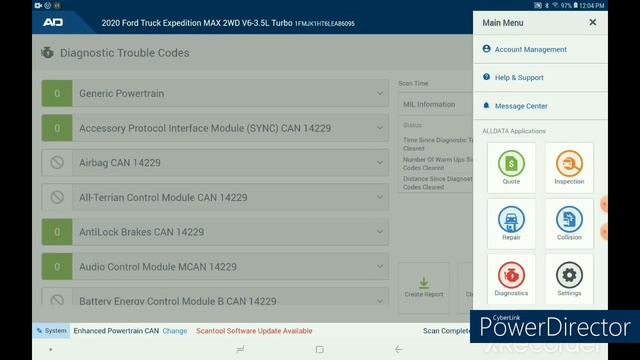
Task: Click the green 0 badge for Accessory Protocol Interface
Action: (57, 128)
